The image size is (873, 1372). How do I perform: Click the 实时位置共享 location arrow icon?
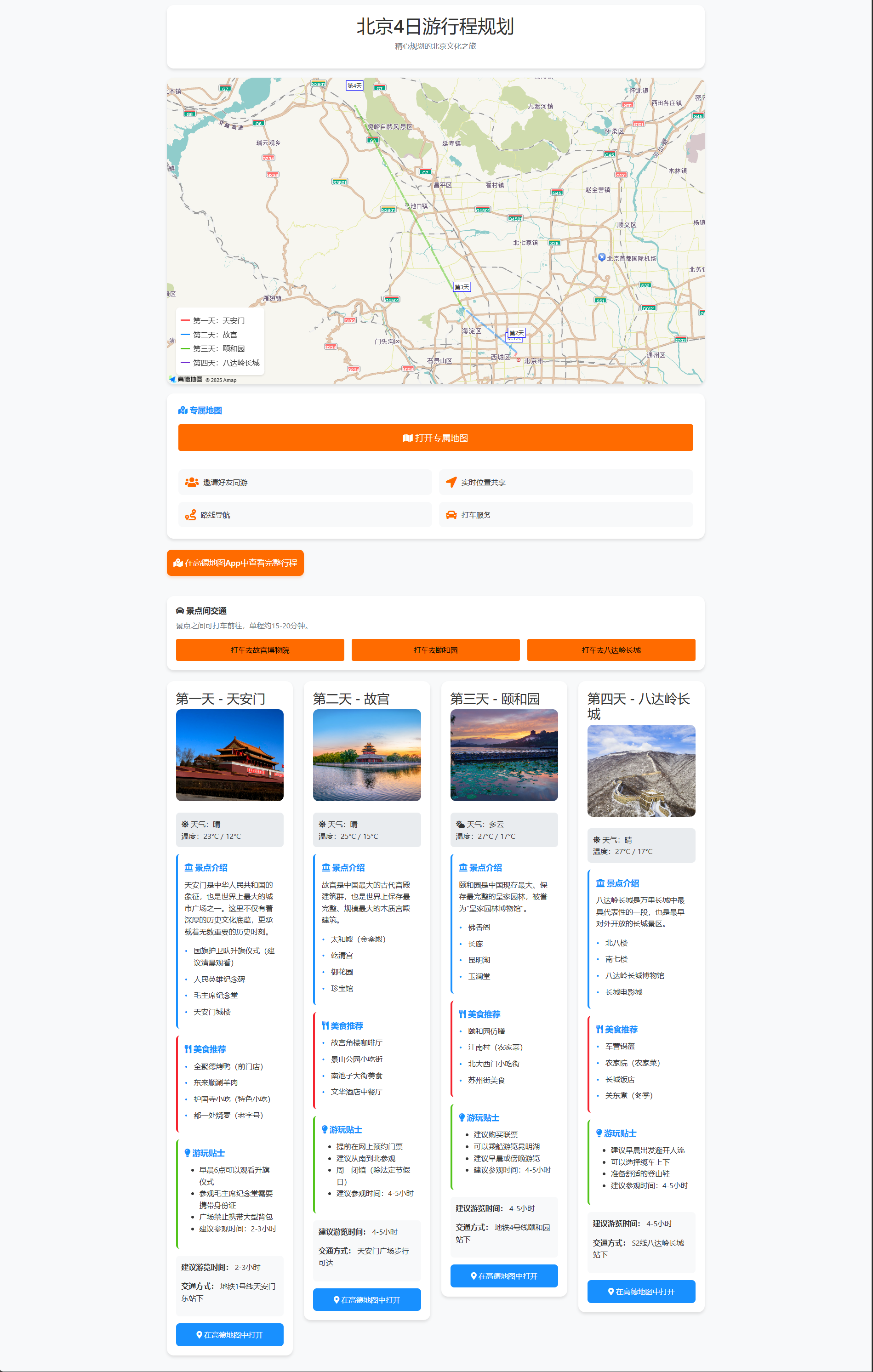click(451, 482)
